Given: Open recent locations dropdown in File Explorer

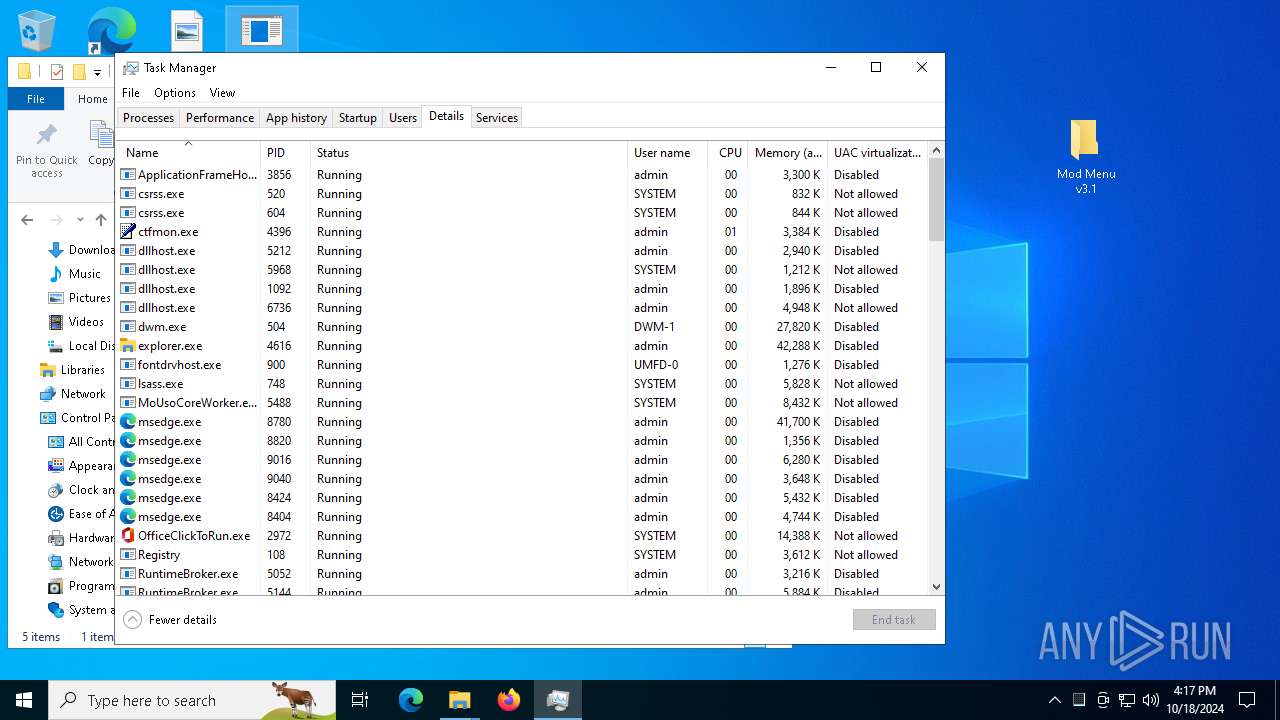Looking at the screenshot, I should 80,220.
